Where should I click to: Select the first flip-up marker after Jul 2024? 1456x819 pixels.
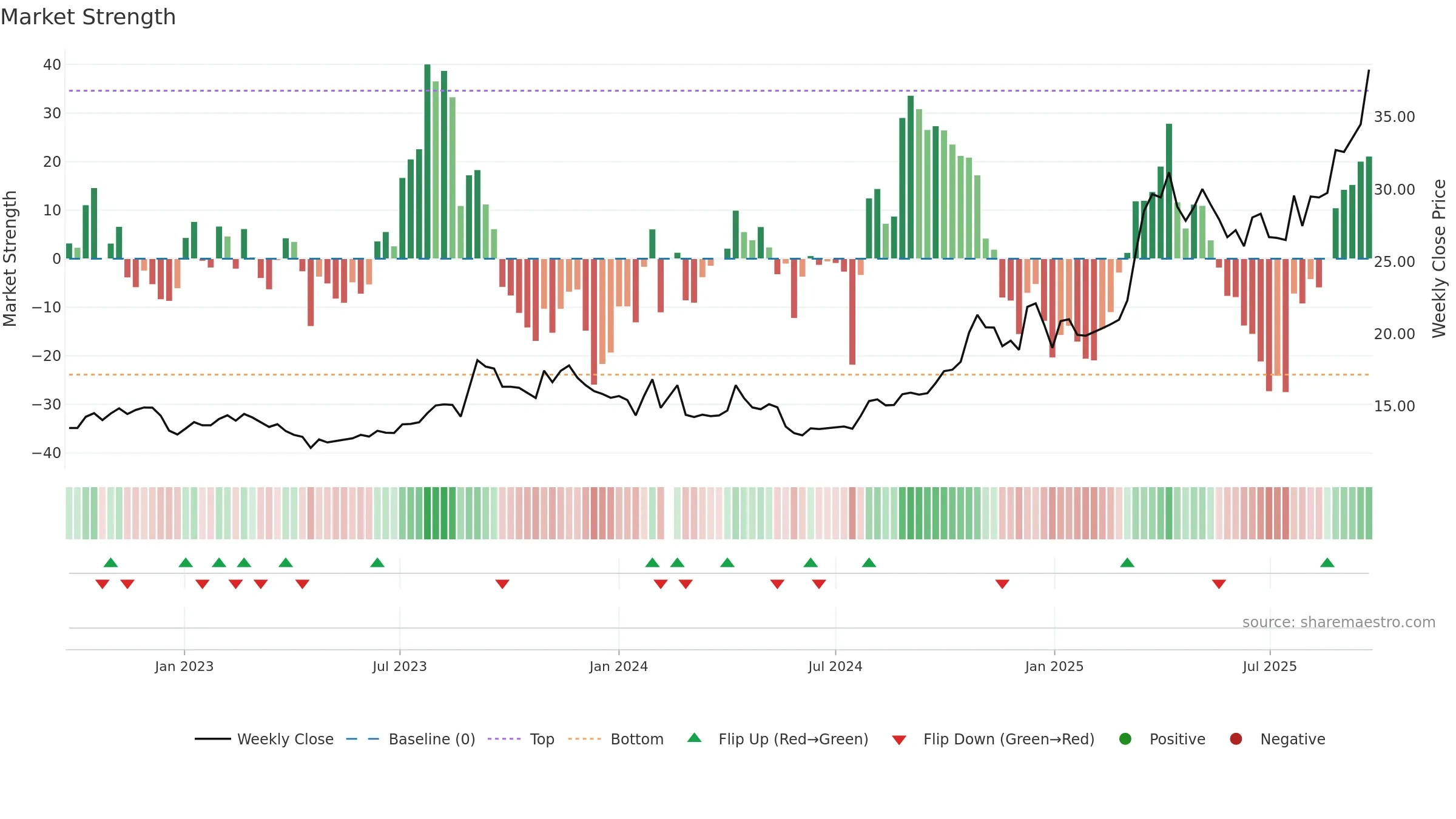point(869,562)
